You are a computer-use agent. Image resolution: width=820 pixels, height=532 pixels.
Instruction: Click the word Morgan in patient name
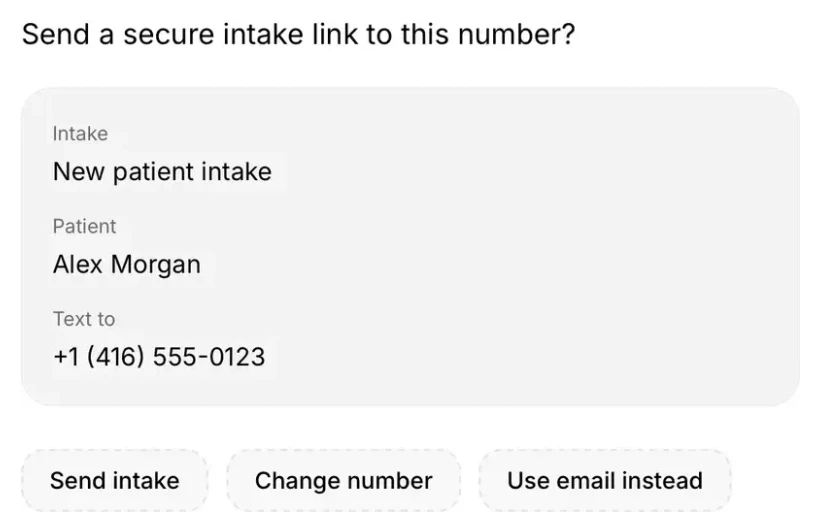(156, 265)
